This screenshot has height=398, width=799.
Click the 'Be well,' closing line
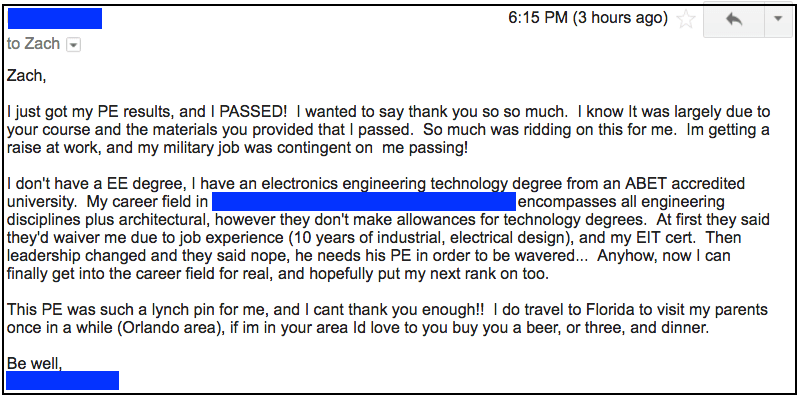35,363
